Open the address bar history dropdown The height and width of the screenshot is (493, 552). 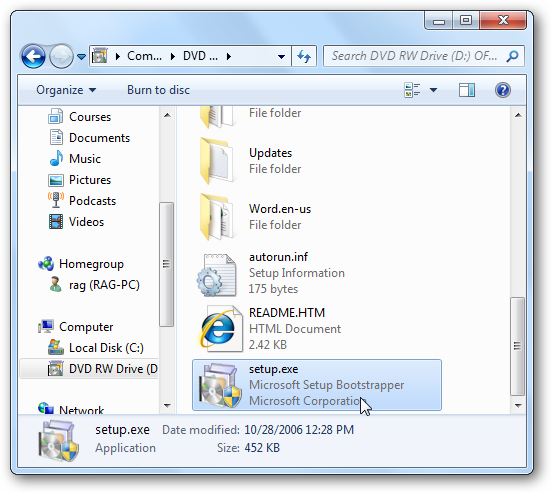281,56
